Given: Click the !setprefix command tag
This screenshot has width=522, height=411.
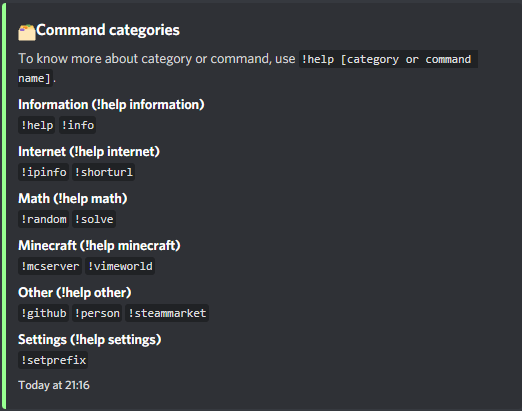Looking at the screenshot, I should [53, 360].
